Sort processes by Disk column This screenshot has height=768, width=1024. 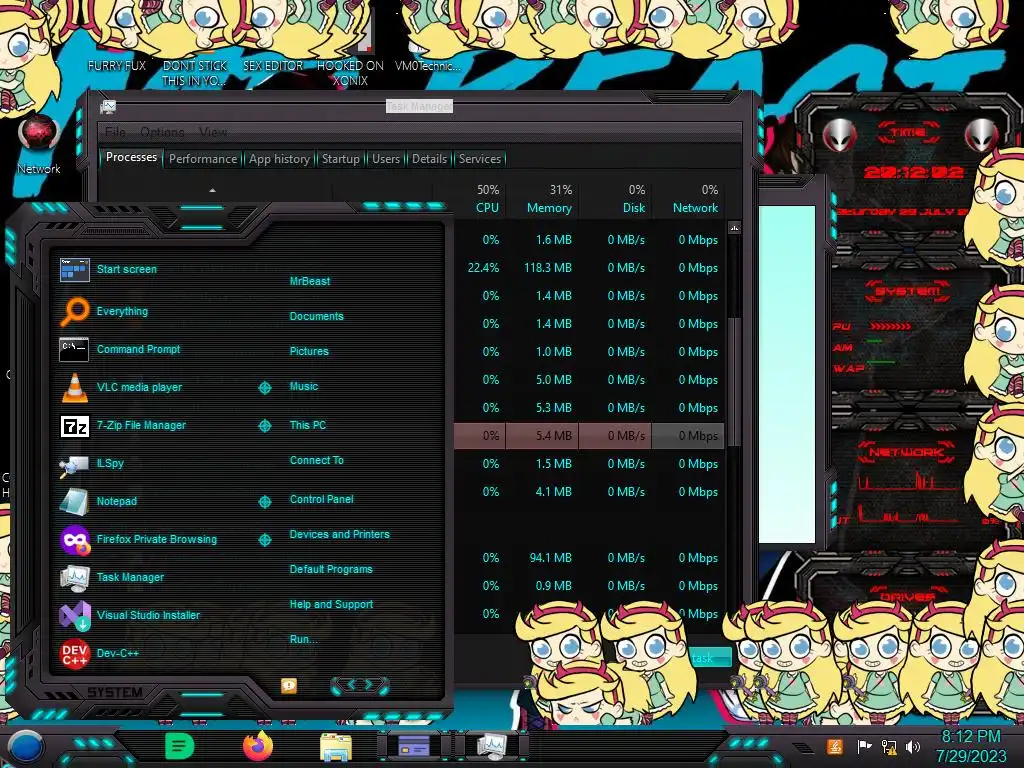633,199
